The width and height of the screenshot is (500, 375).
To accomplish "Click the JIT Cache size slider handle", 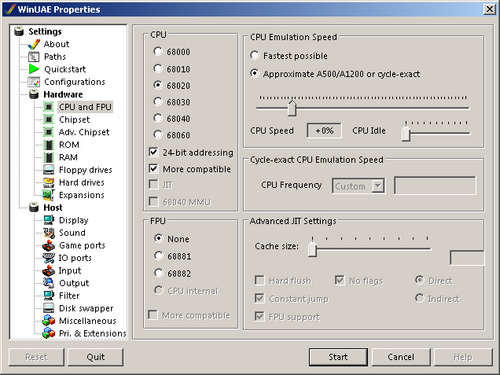I will (x=312, y=249).
